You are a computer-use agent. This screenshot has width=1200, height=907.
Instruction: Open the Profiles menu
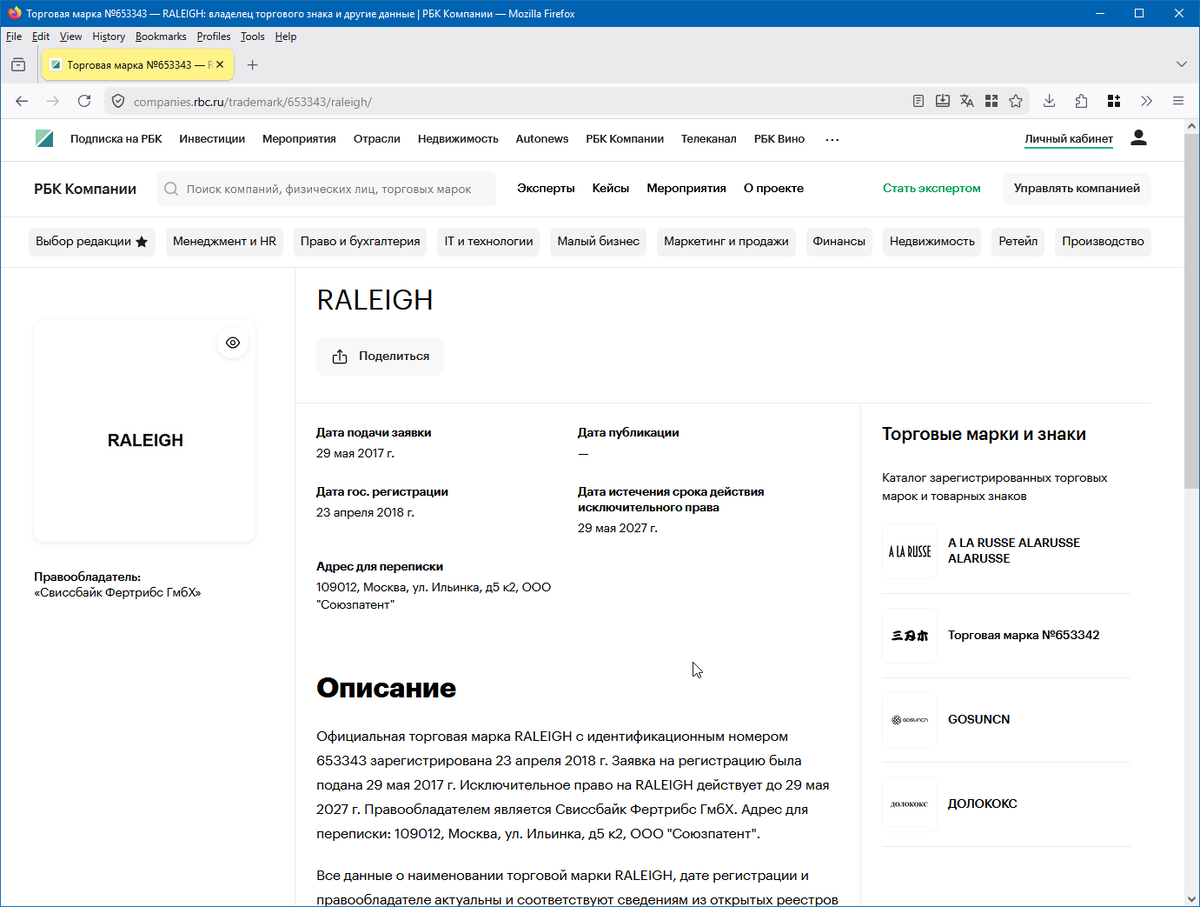coord(214,36)
